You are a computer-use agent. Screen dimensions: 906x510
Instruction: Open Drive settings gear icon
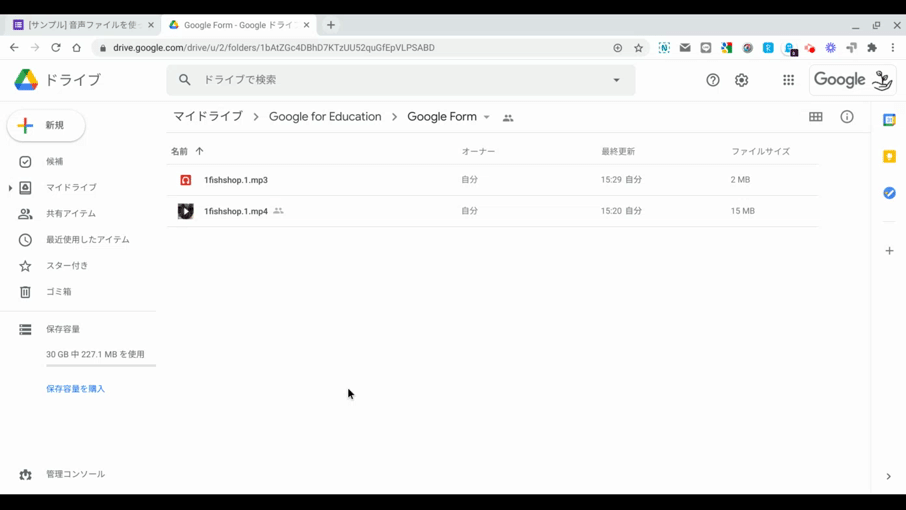coord(741,80)
